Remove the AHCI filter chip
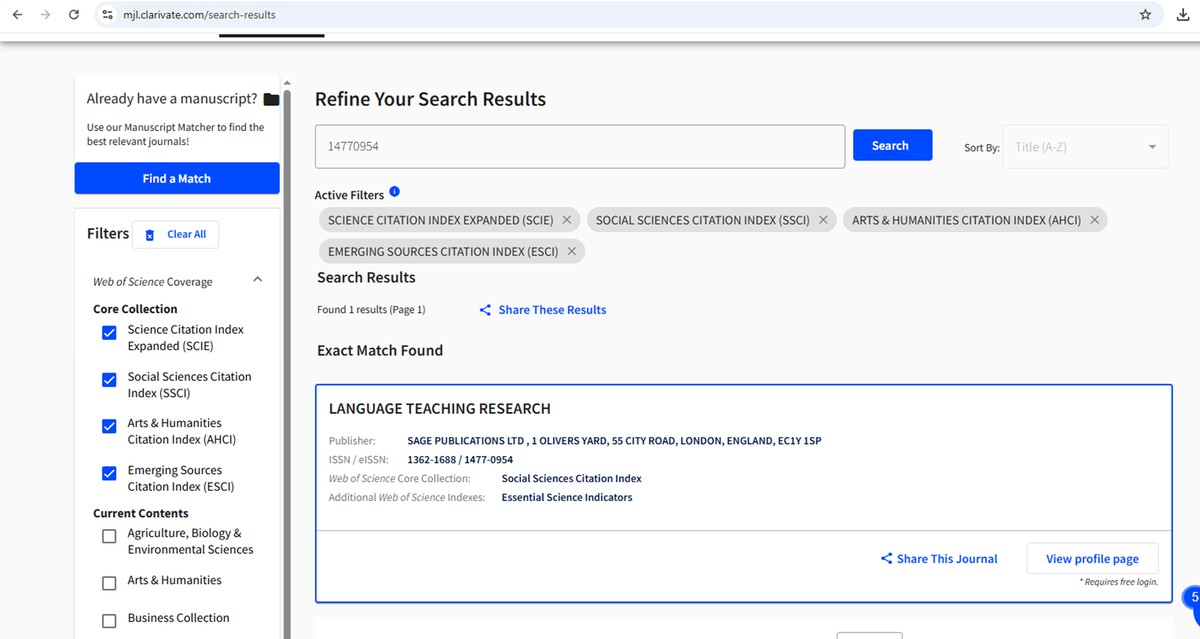Image resolution: width=1200 pixels, height=639 pixels. click(1094, 220)
